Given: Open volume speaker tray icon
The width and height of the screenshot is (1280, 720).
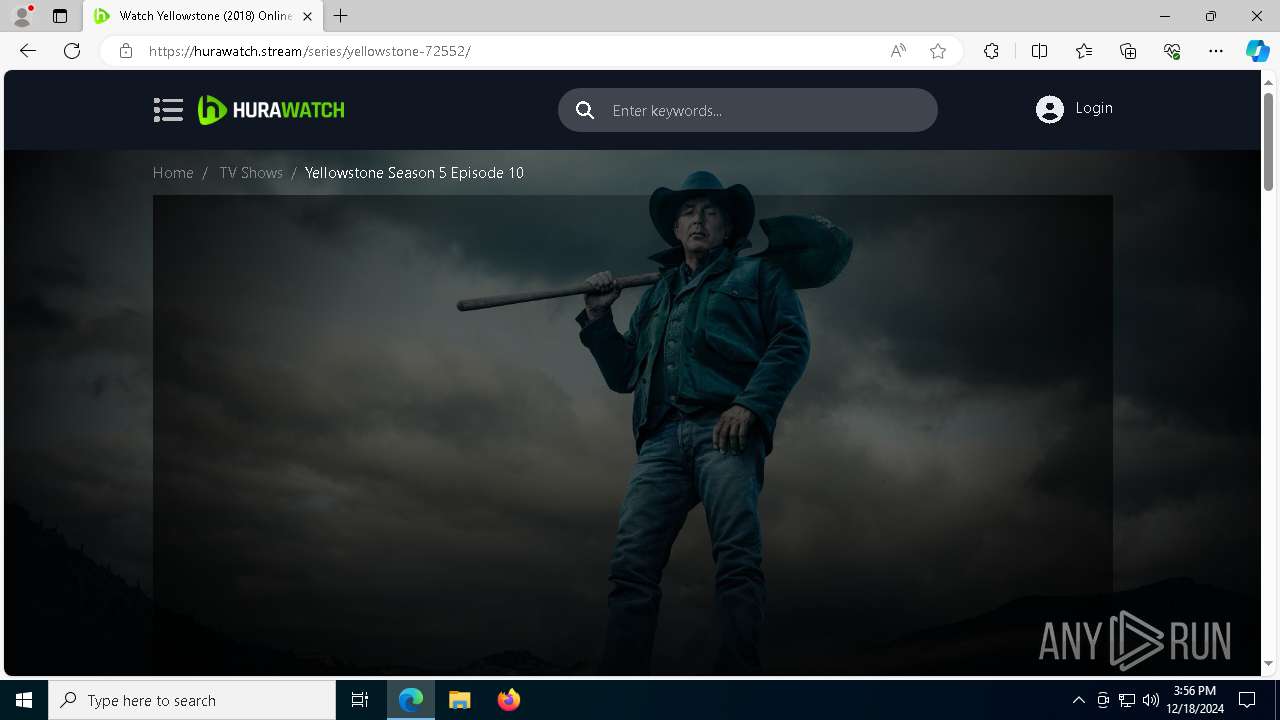Looking at the screenshot, I should [x=1151, y=700].
